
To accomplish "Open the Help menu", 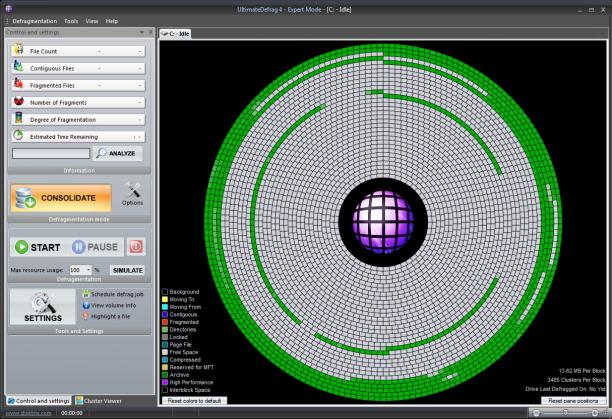I will click(x=112, y=21).
